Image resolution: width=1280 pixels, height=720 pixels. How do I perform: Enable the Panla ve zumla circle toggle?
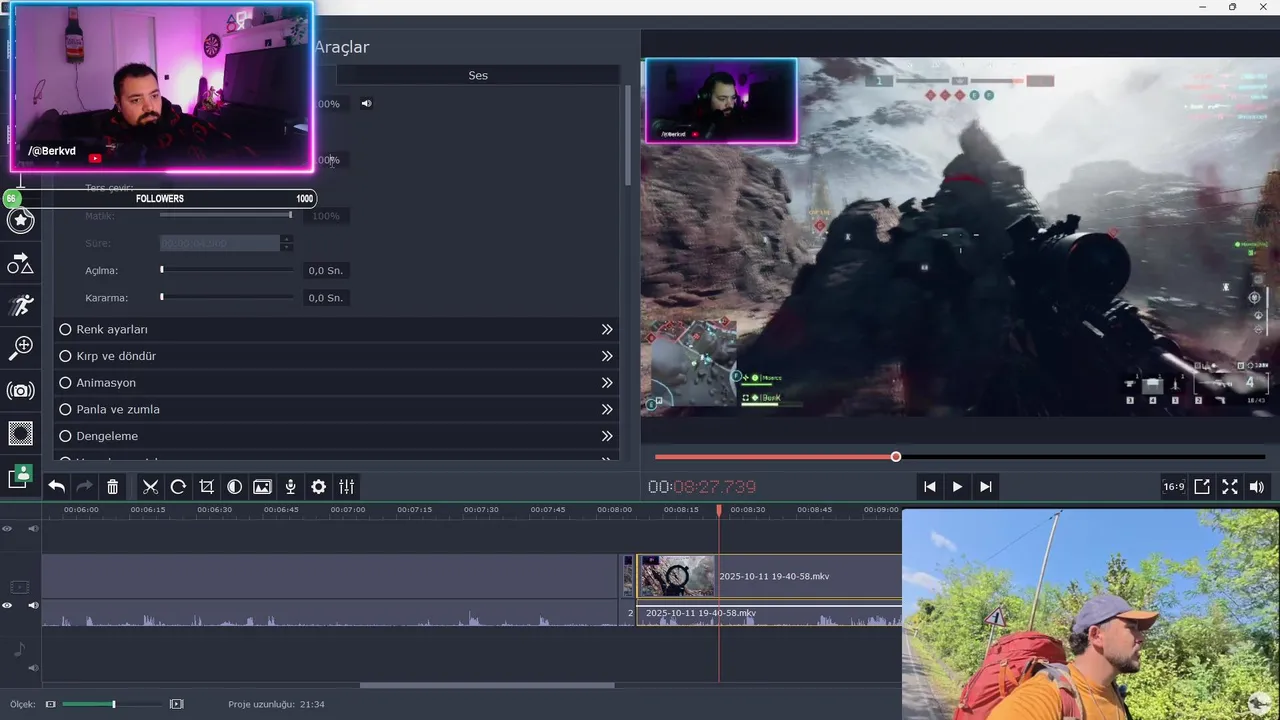[65, 409]
